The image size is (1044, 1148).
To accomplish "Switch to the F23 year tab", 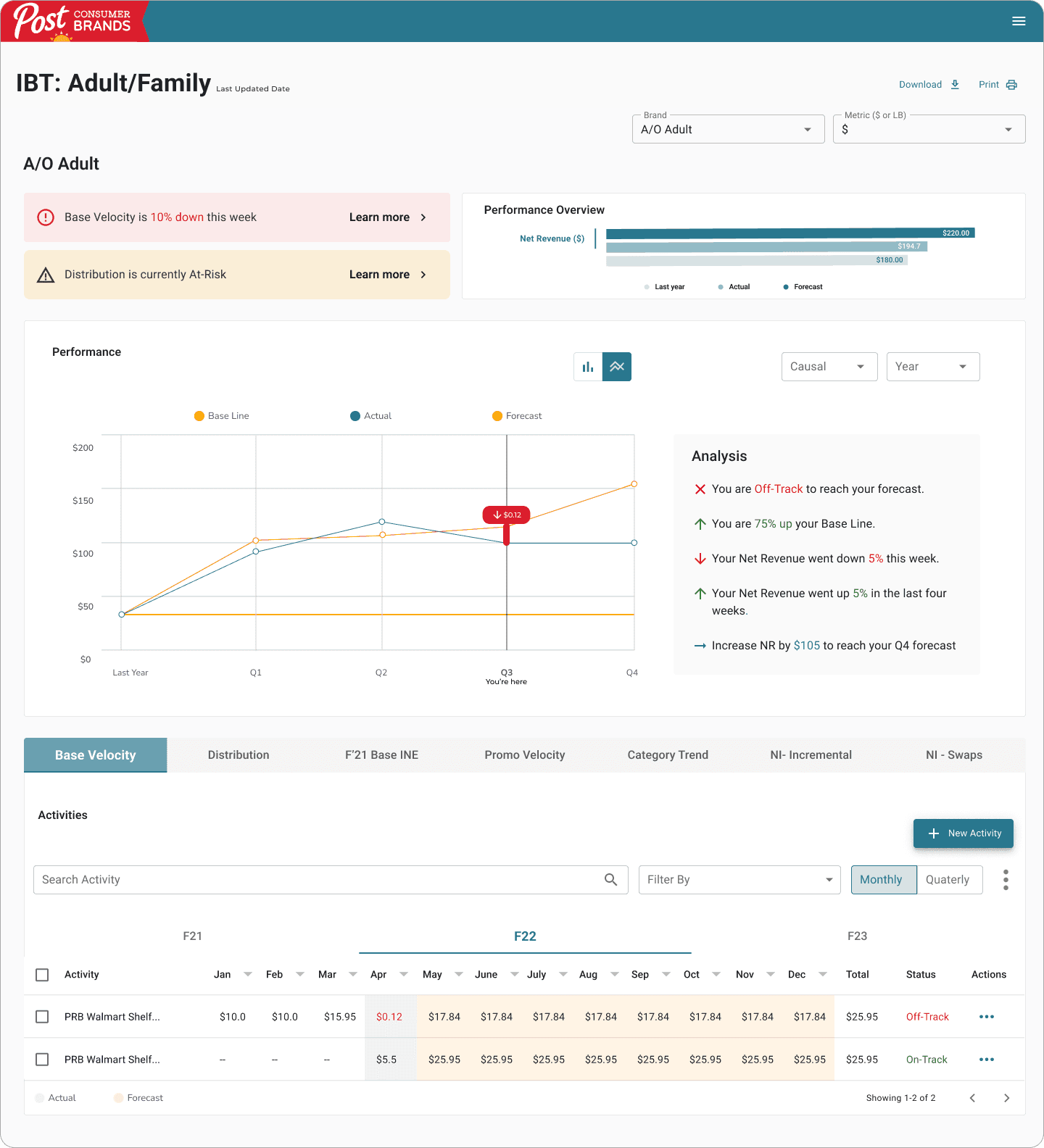I will [x=858, y=936].
